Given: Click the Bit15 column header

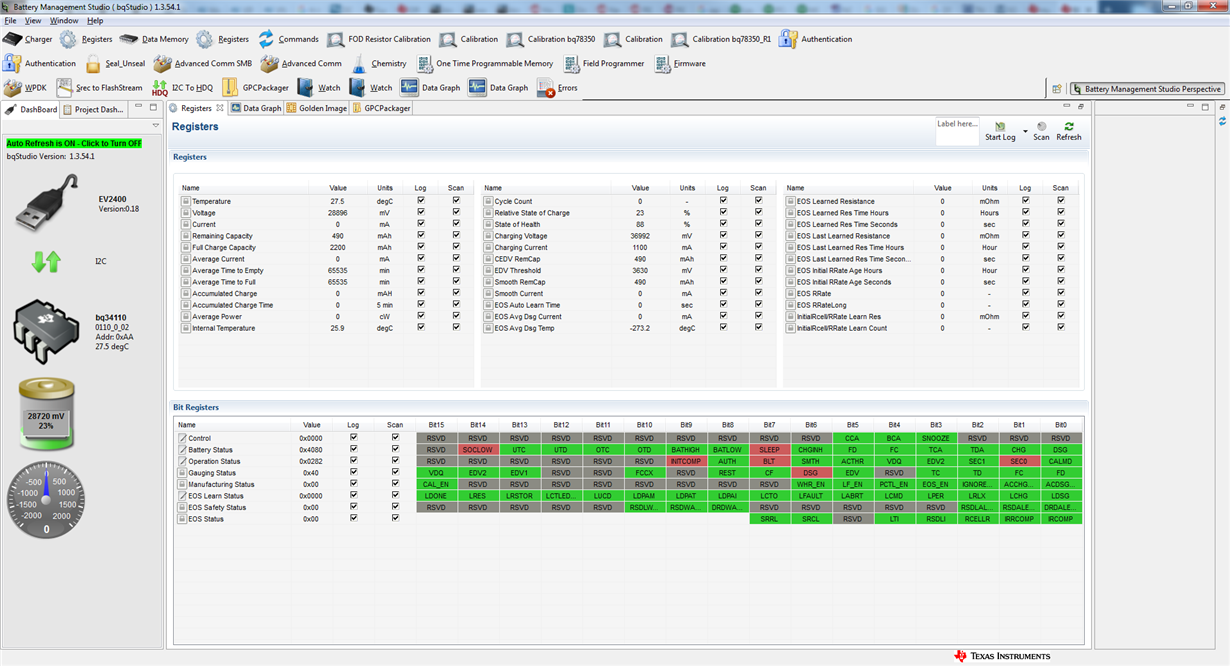Looking at the screenshot, I should click(436, 425).
